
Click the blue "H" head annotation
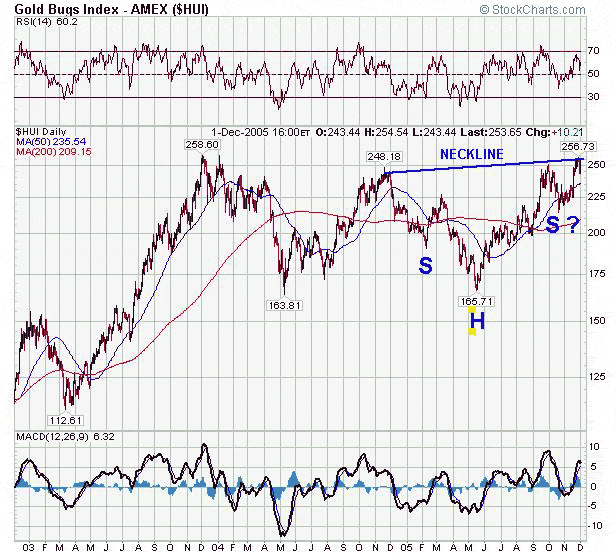[x=477, y=321]
